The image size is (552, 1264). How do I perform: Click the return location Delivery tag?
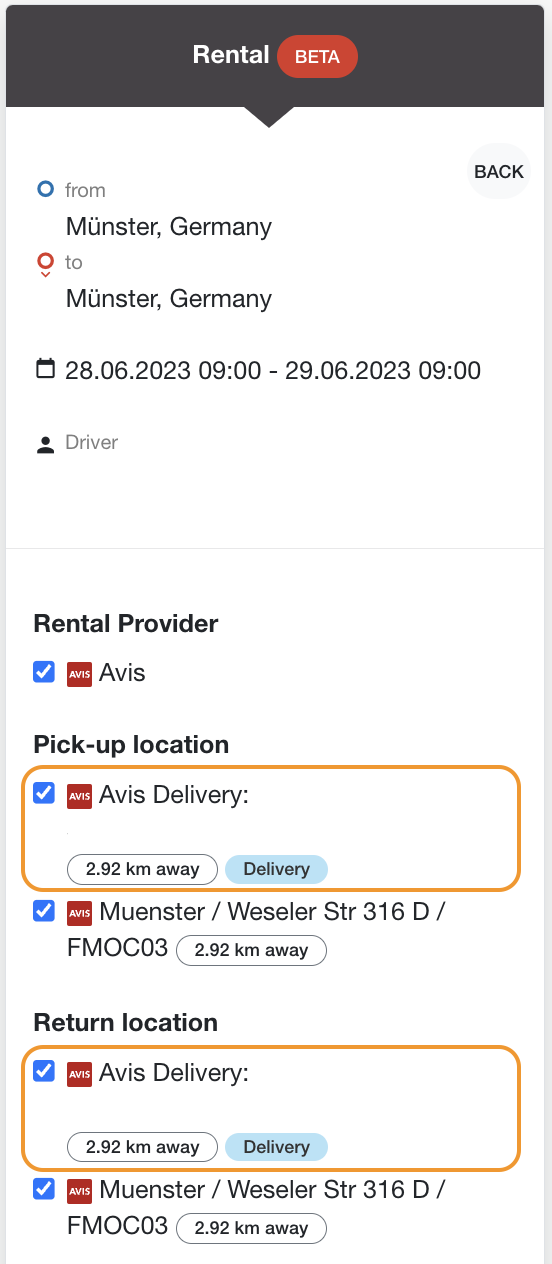tap(276, 1147)
